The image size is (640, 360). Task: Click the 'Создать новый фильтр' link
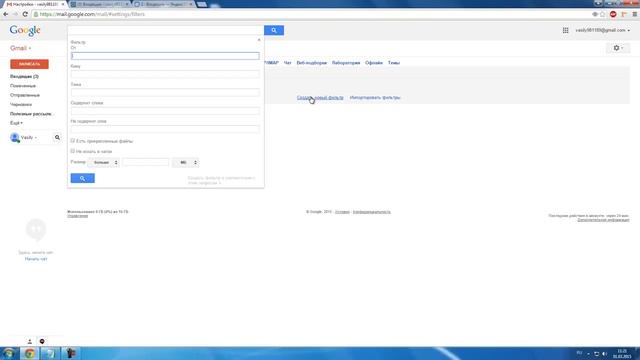click(x=320, y=98)
